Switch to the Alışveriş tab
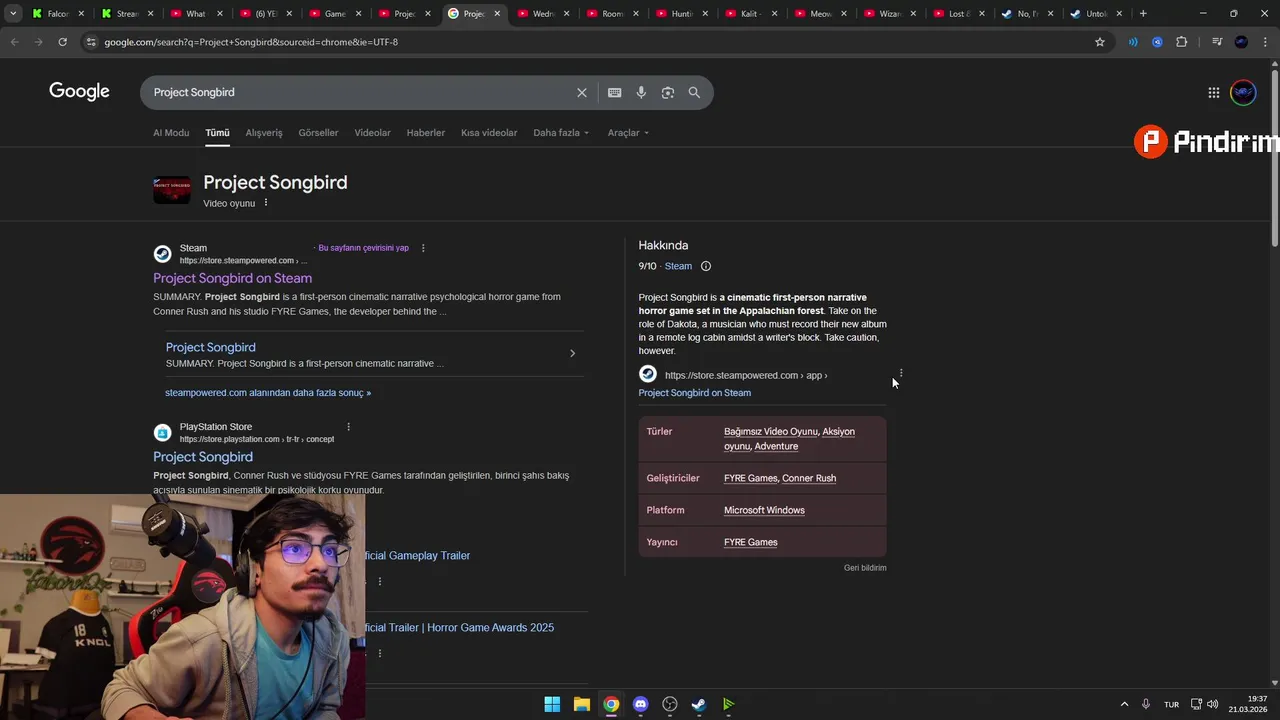 (264, 133)
